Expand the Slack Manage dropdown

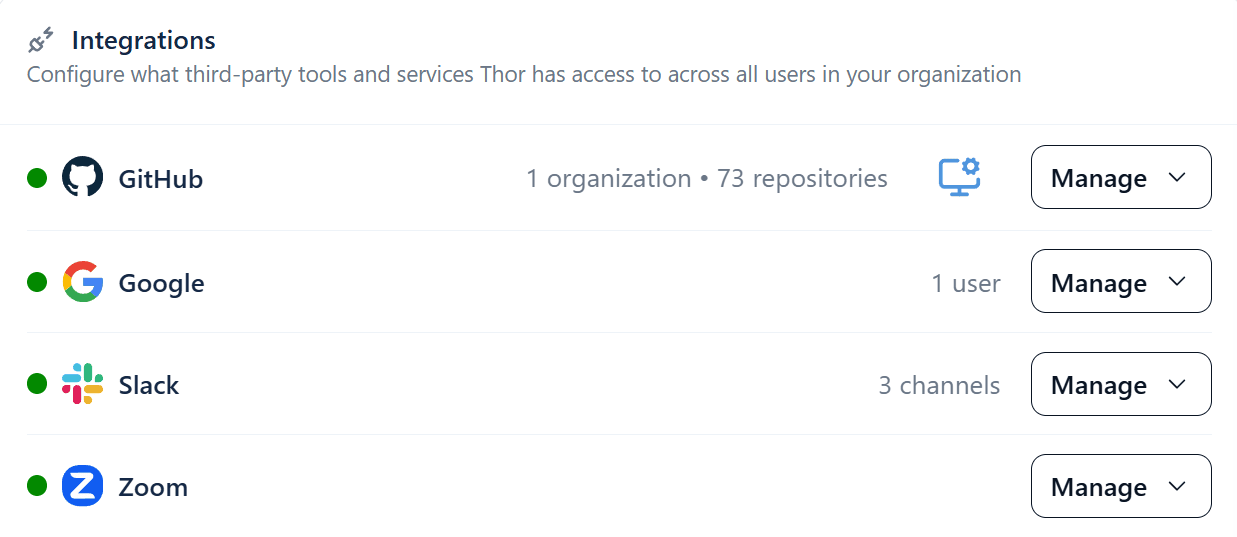click(1121, 384)
